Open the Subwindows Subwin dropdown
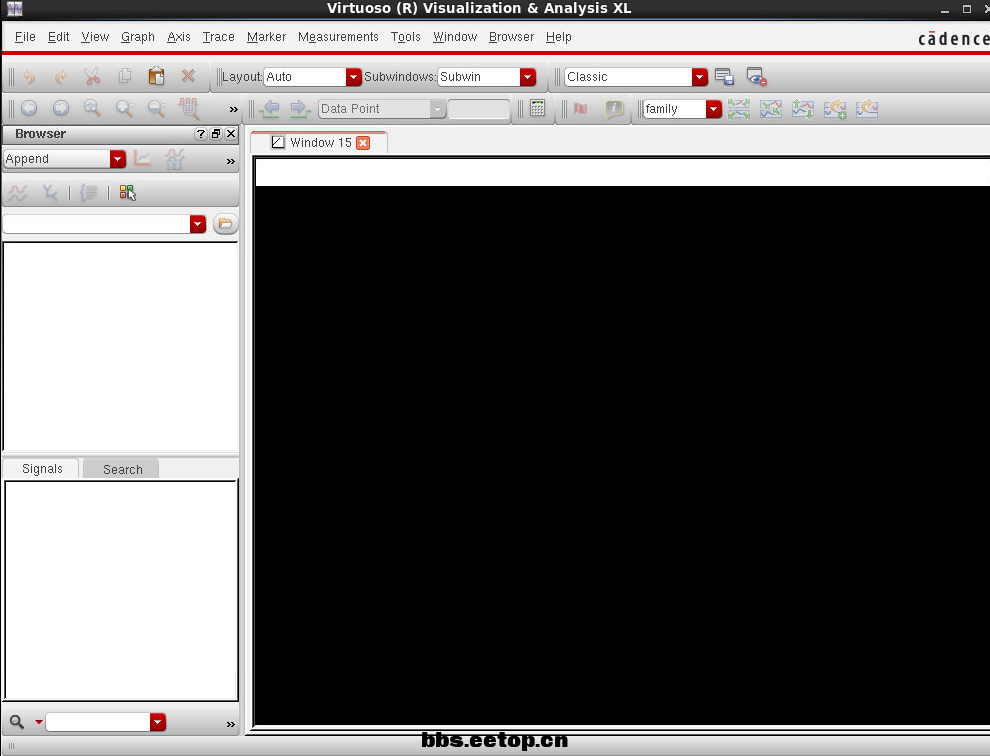 (528, 77)
